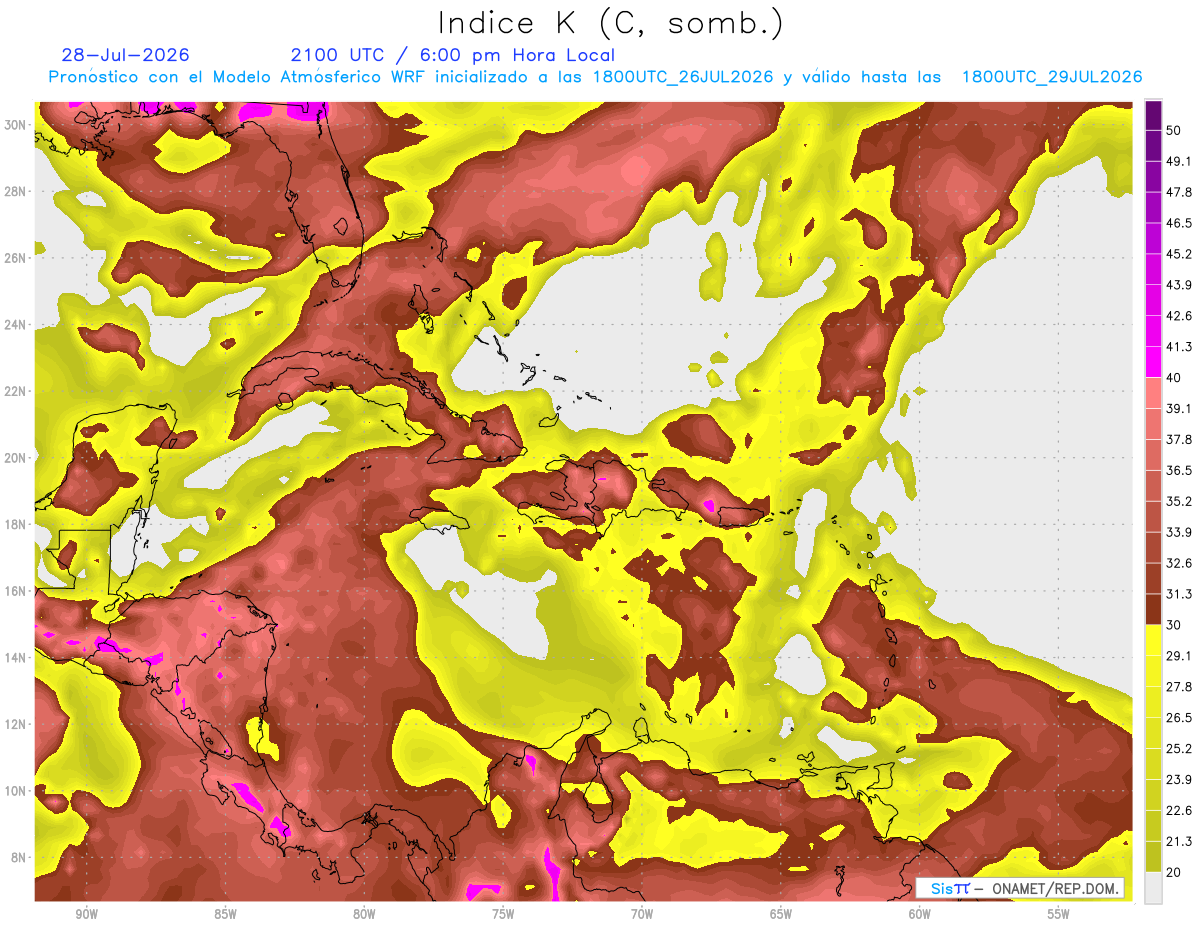
Task: Click the colorbar value 49.1
Action: [1180, 161]
